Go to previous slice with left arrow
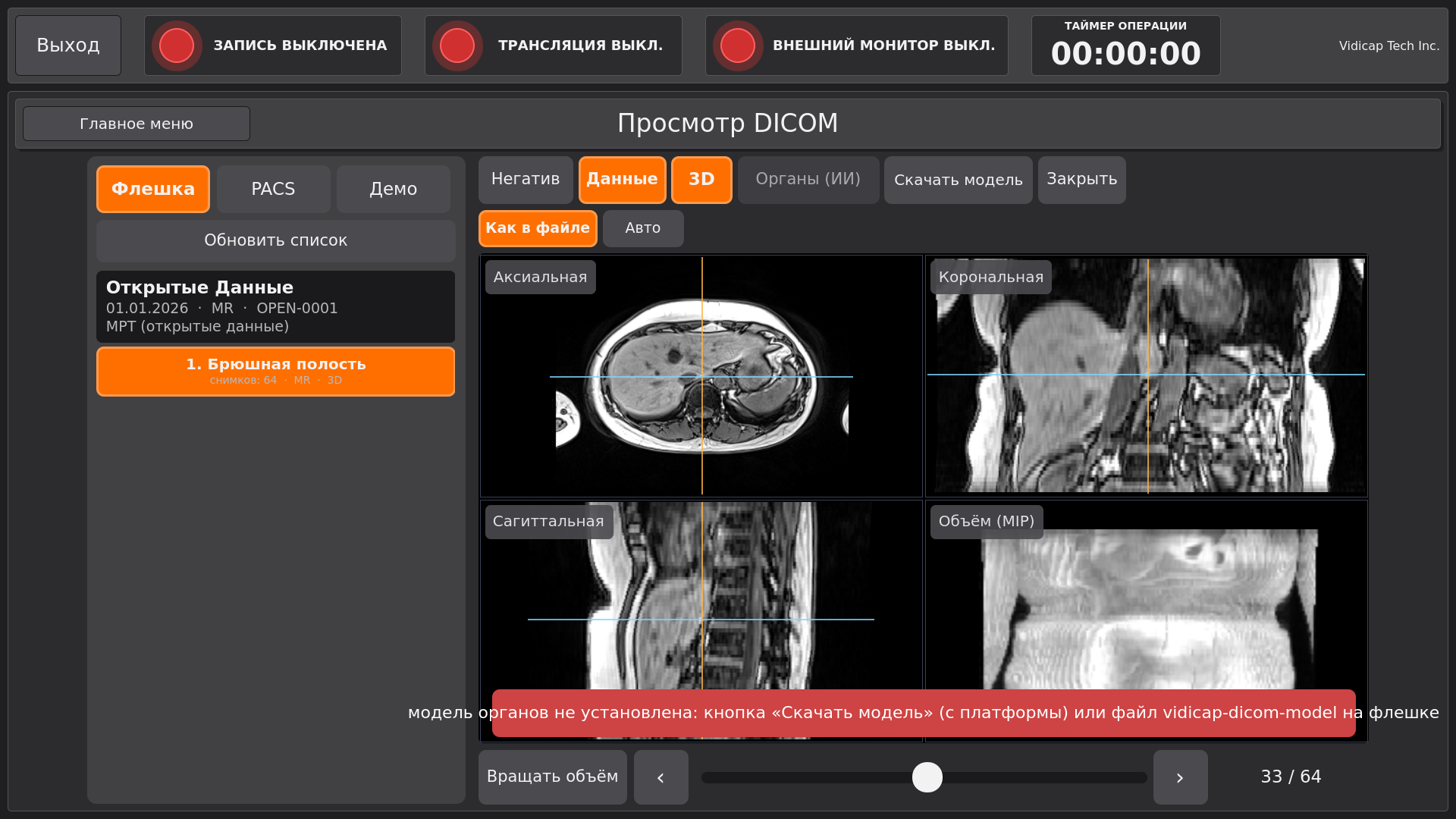The height and width of the screenshot is (819, 1456). (x=661, y=777)
